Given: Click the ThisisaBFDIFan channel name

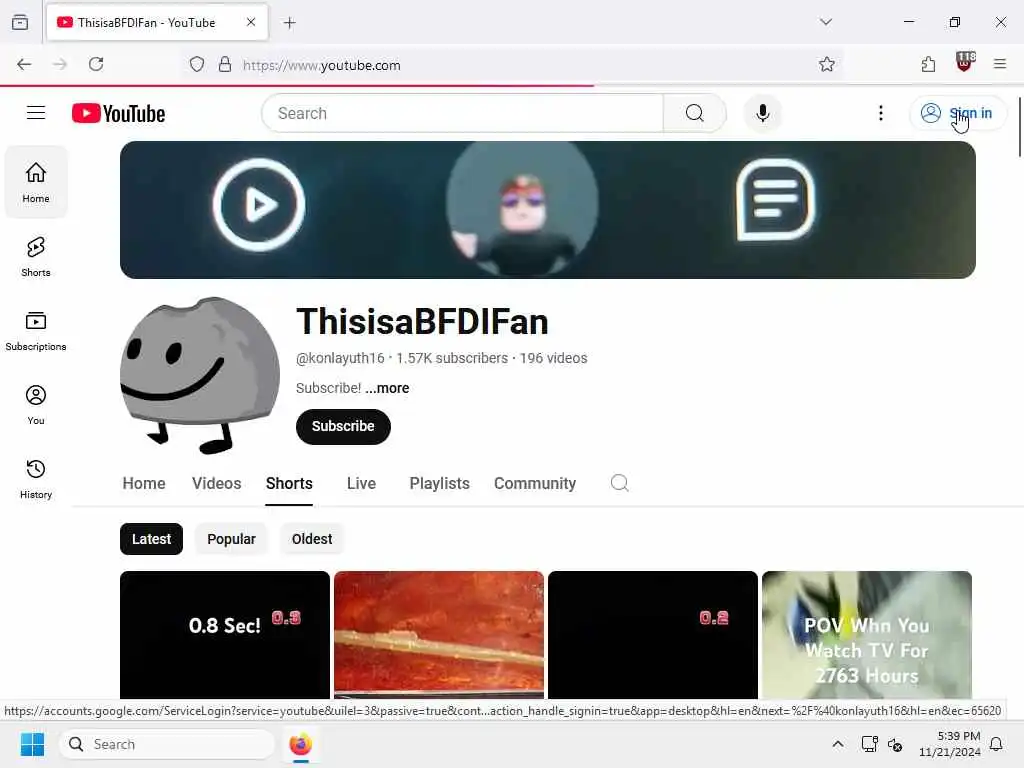Looking at the screenshot, I should pyautogui.click(x=422, y=321).
